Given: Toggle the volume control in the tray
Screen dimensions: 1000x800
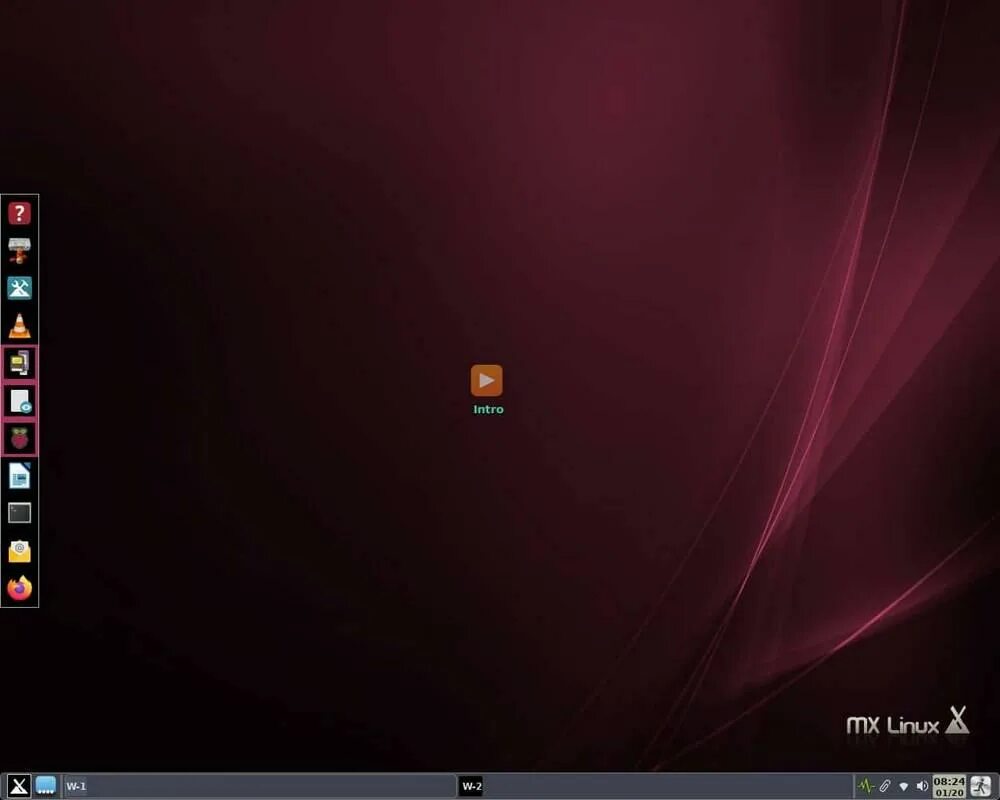Looking at the screenshot, I should coord(922,785).
